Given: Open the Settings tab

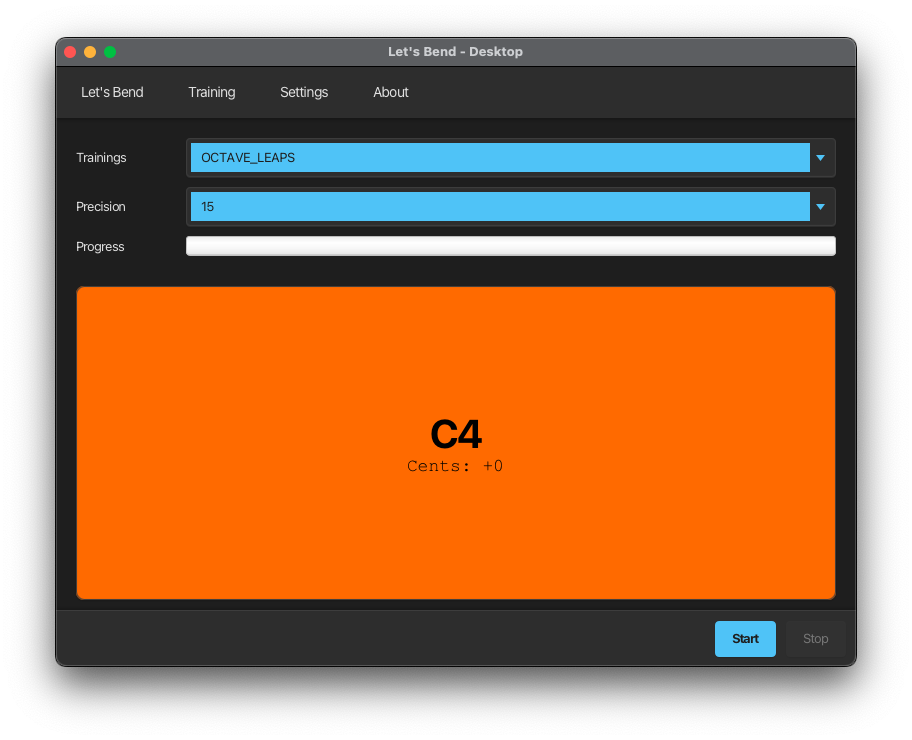Looking at the screenshot, I should (304, 92).
